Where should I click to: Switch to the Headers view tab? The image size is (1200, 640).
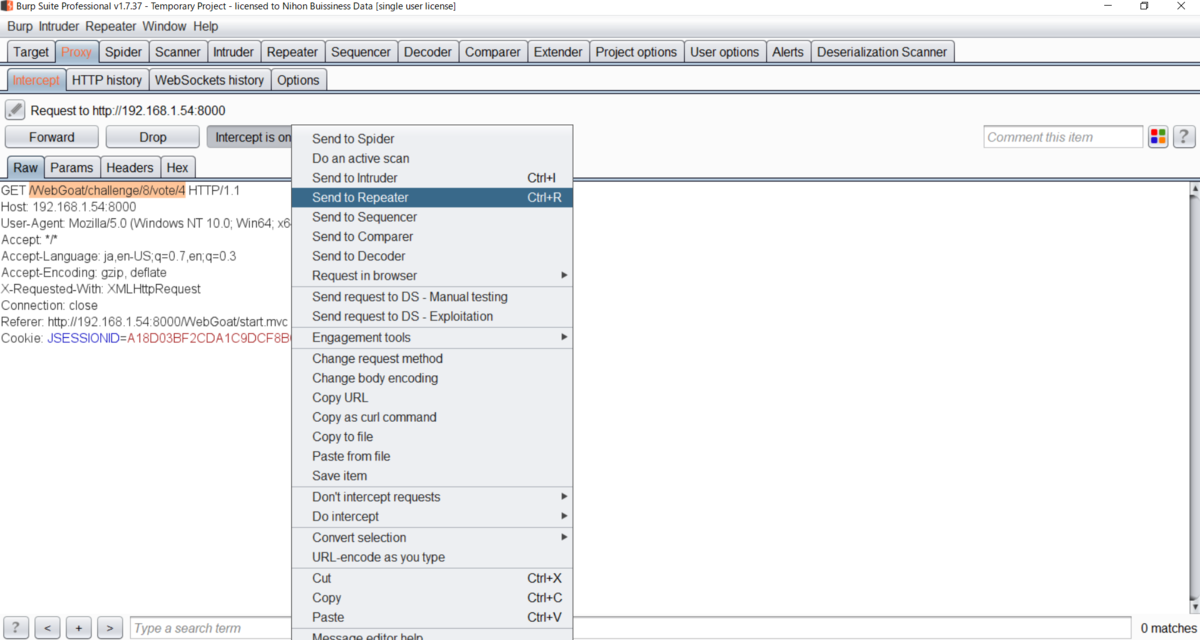click(130, 168)
